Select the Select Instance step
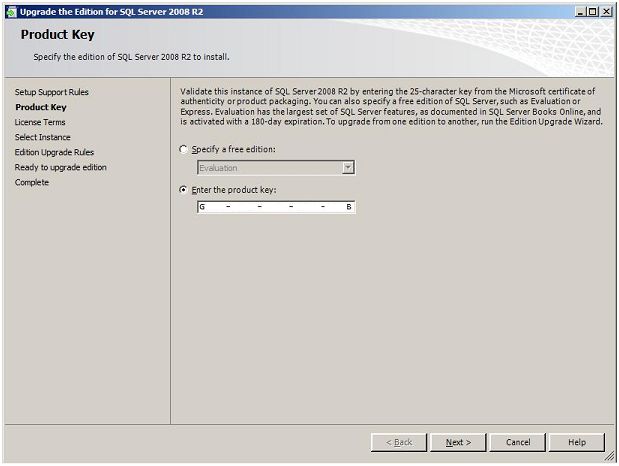This screenshot has width=619, height=466. 43,137
